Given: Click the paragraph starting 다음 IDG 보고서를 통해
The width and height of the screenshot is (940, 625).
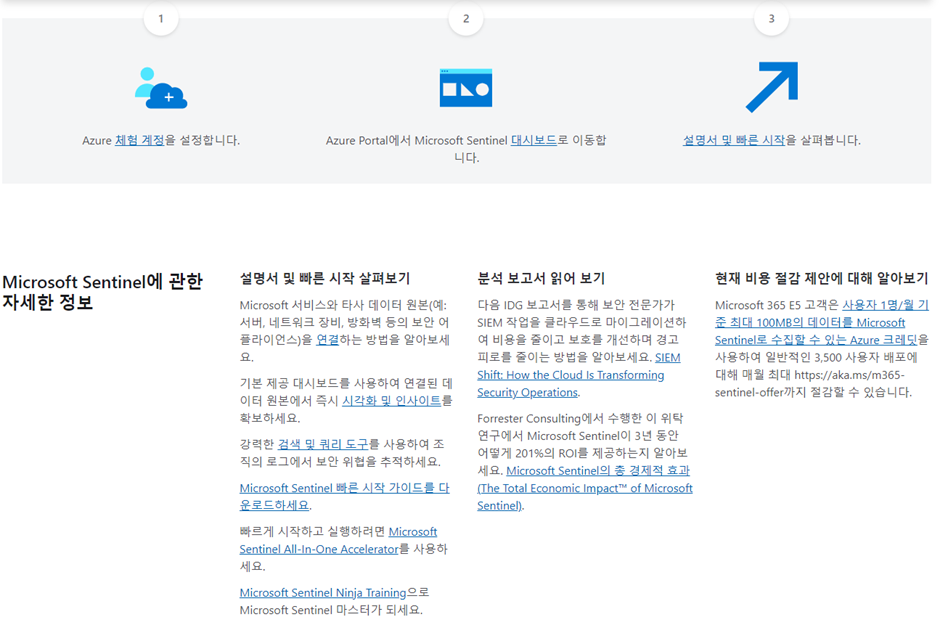Looking at the screenshot, I should [x=582, y=349].
